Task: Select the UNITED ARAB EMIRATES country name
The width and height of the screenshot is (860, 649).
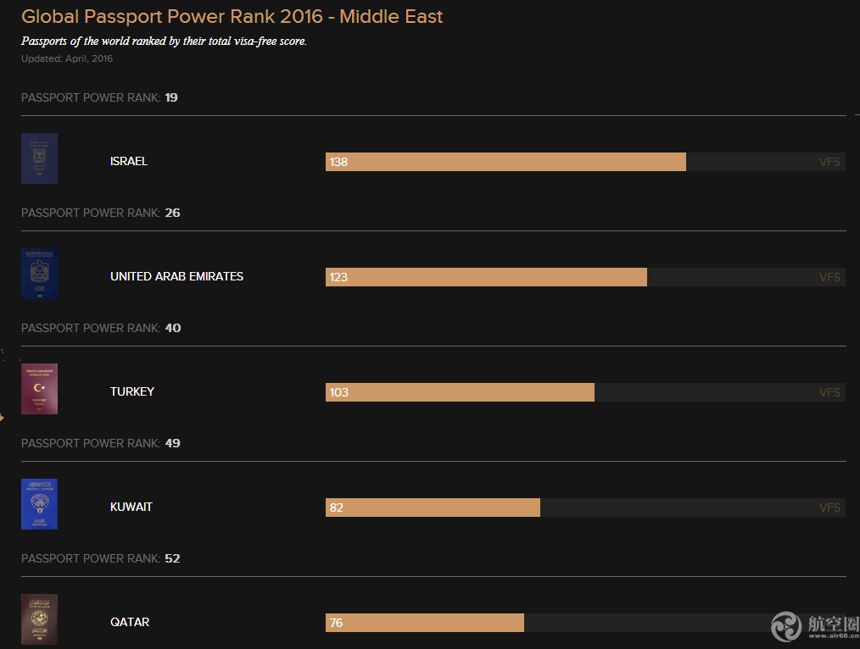Action: point(177,276)
